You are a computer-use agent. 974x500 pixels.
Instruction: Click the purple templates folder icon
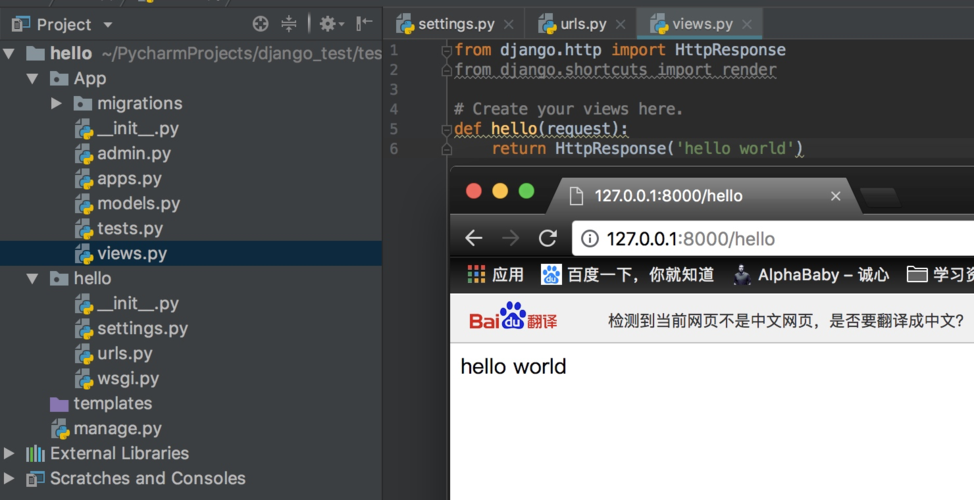pos(59,404)
